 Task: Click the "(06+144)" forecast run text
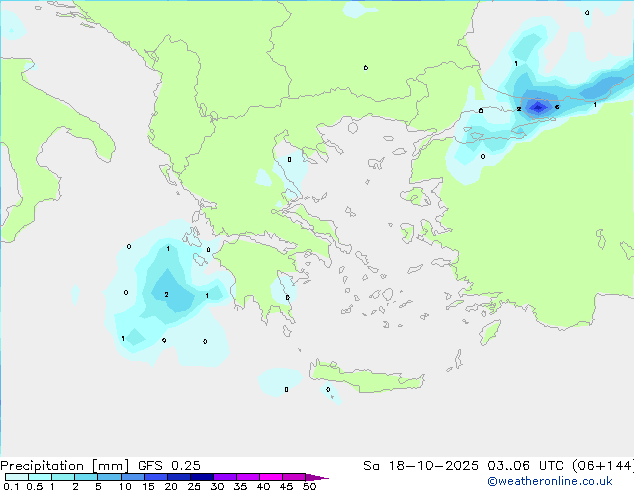602,465
